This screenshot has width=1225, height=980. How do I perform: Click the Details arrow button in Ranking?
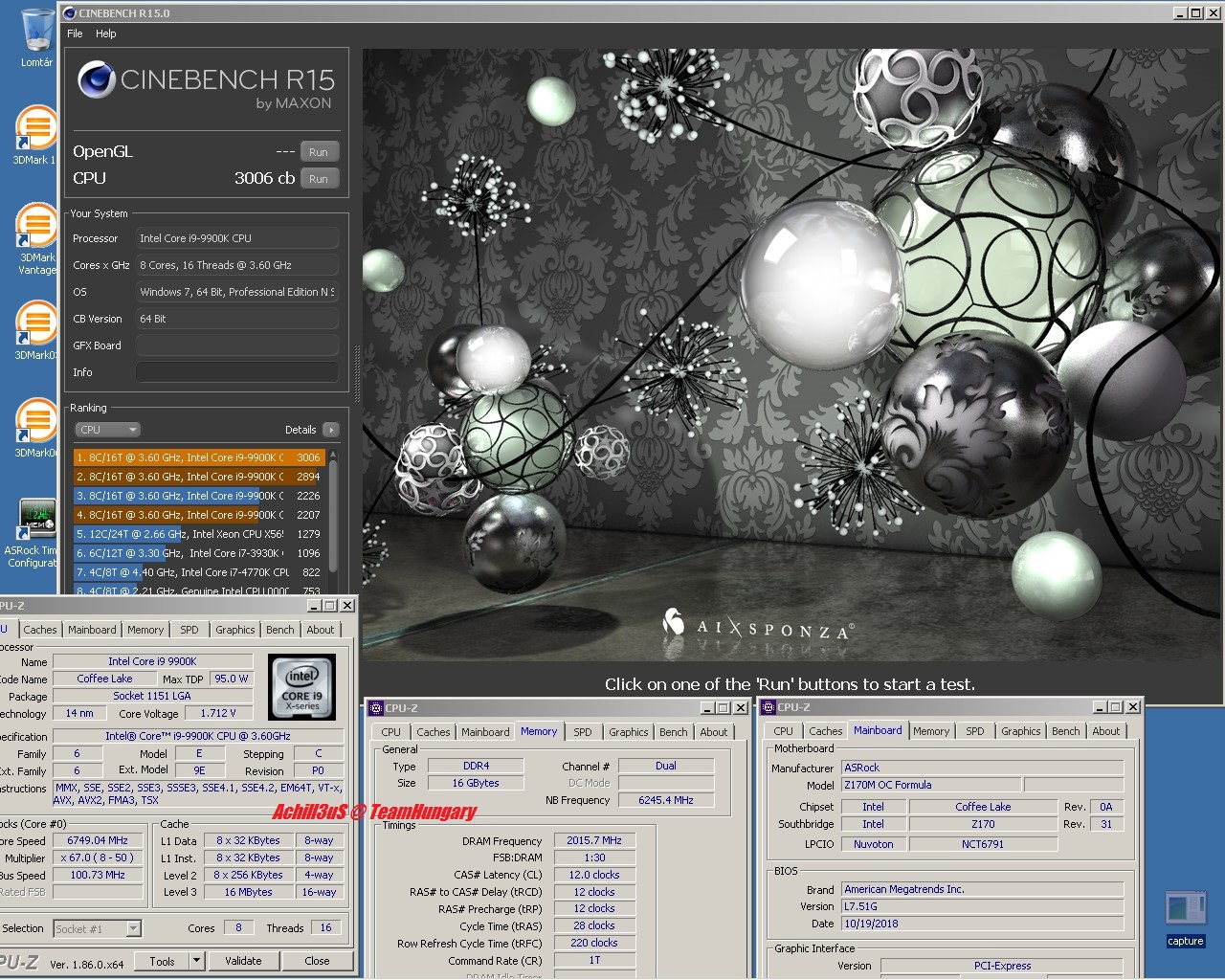331,430
